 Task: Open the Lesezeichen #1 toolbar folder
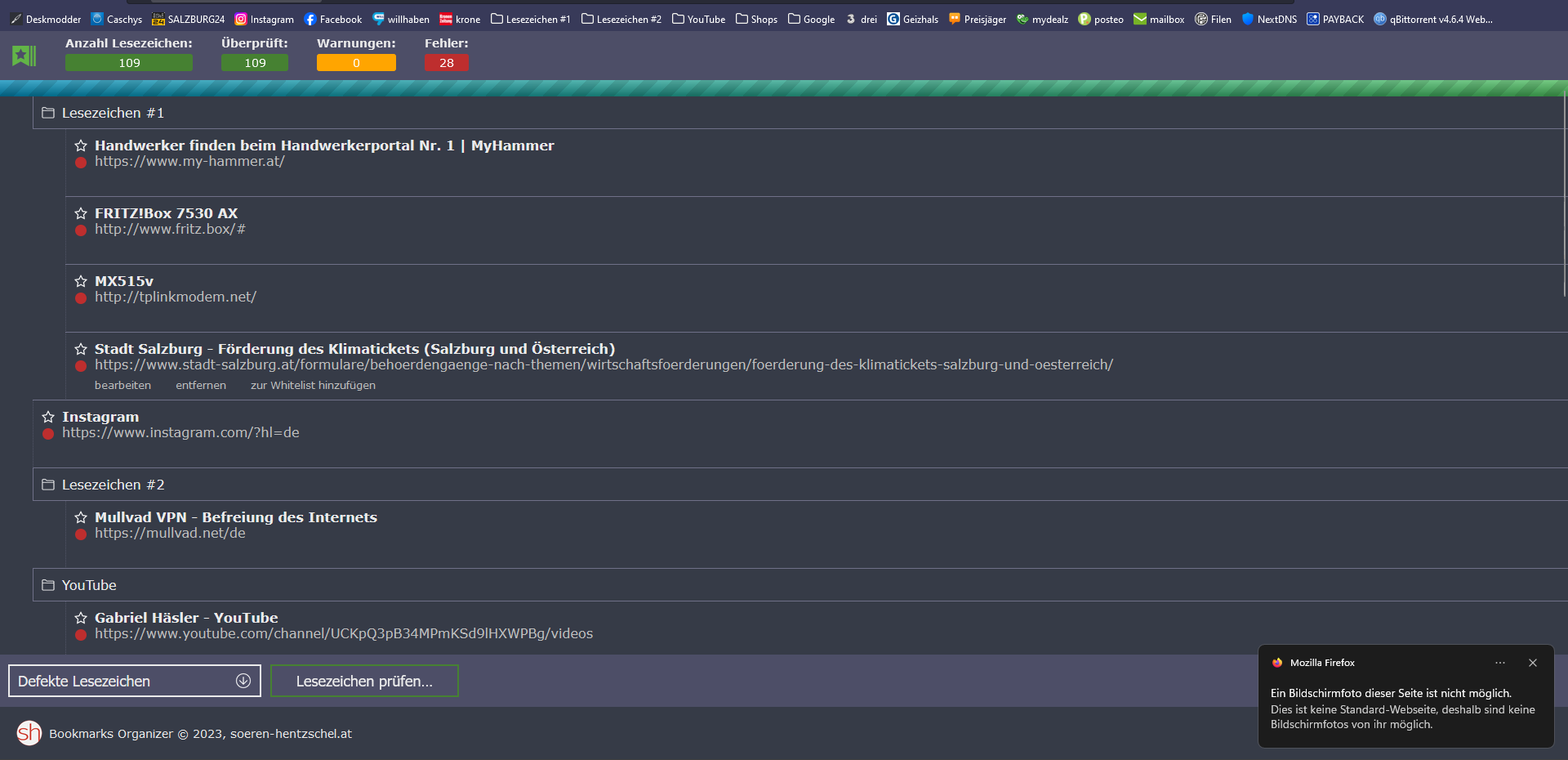531,19
